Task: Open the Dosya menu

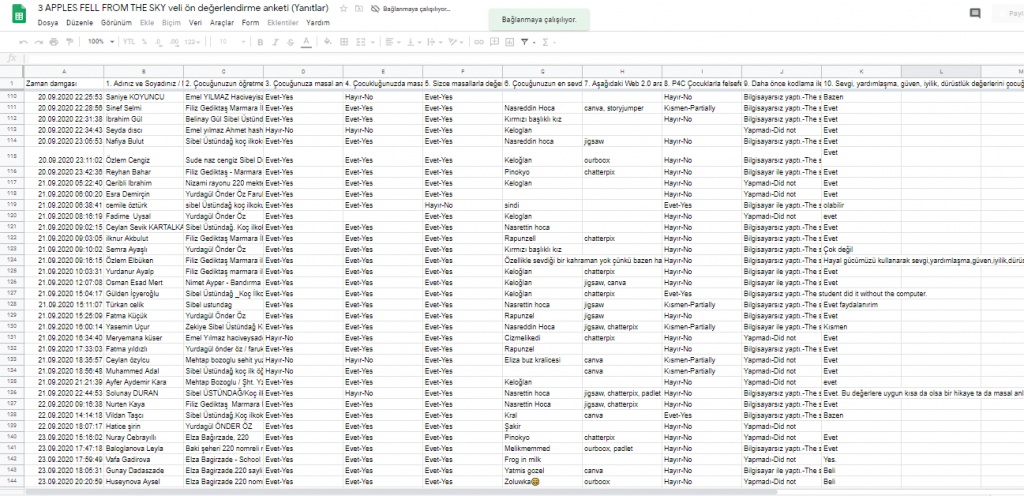Action: (x=48, y=21)
